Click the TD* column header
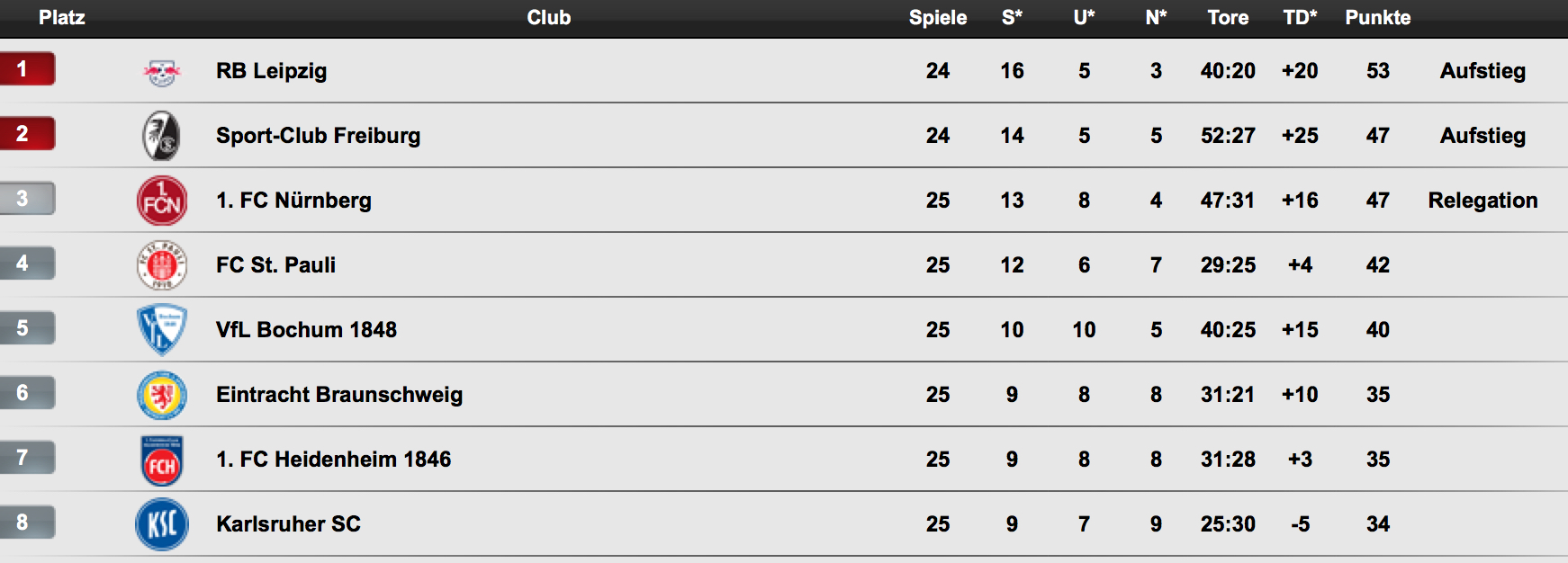 point(1300,17)
